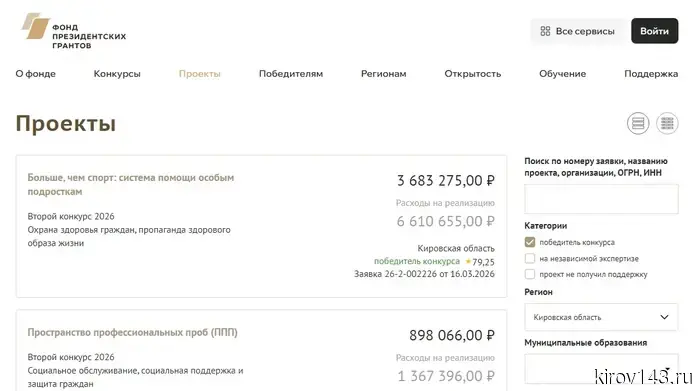Viewport: 700px width, 391px height.
Task: Check на независимой экспертизе checkbox
Action: pyautogui.click(x=530, y=258)
